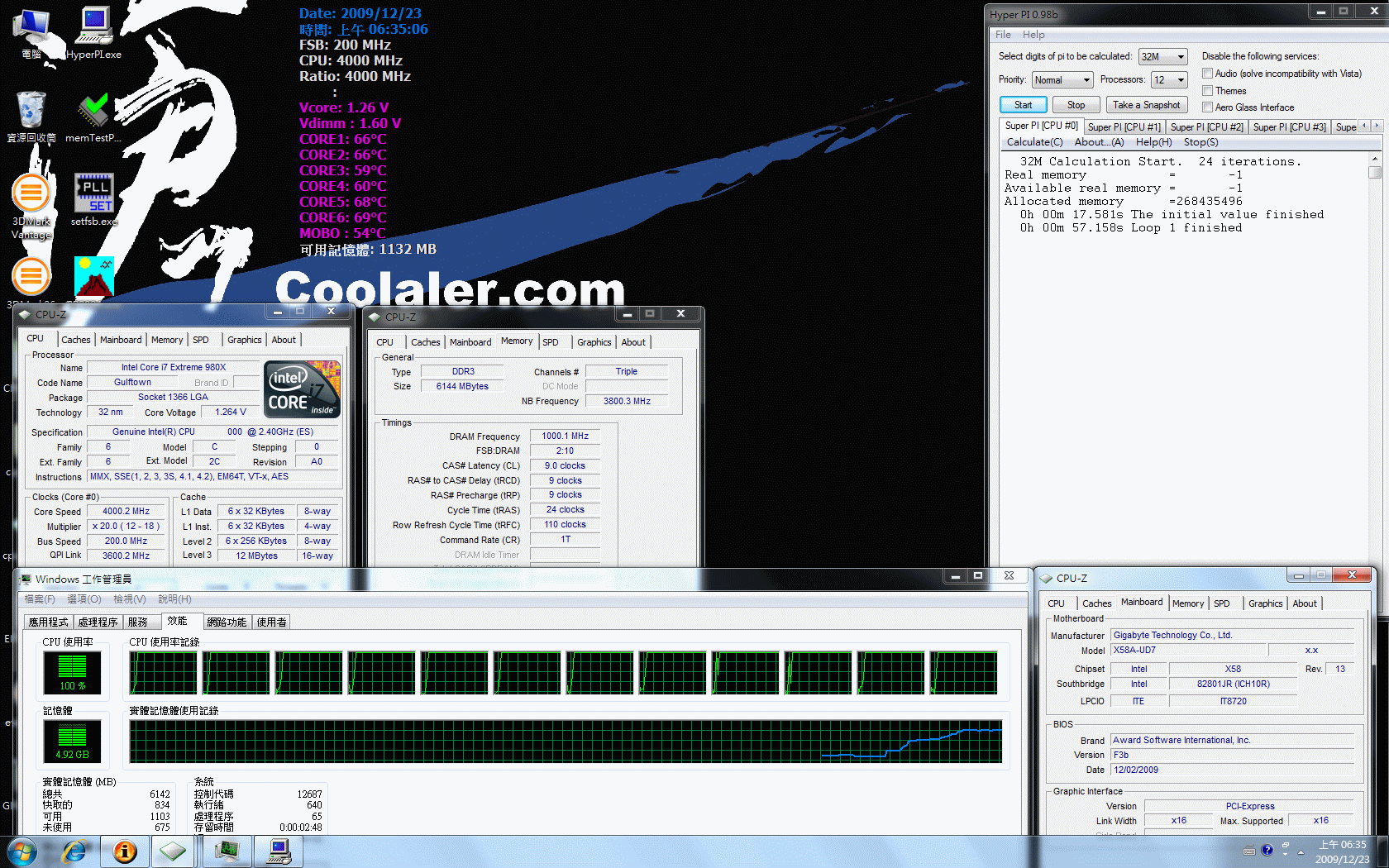This screenshot has height=868, width=1389.
Task: Switch Task Manager to 處理程序 tab
Action: 98,622
